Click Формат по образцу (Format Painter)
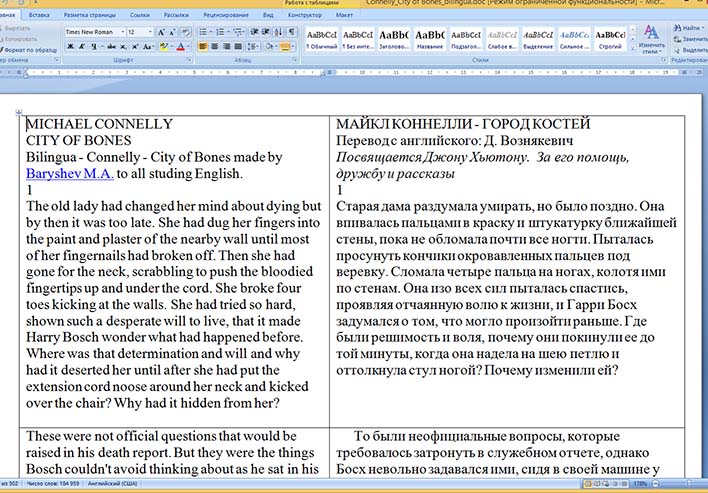This screenshot has height=493, width=708. pos(29,50)
